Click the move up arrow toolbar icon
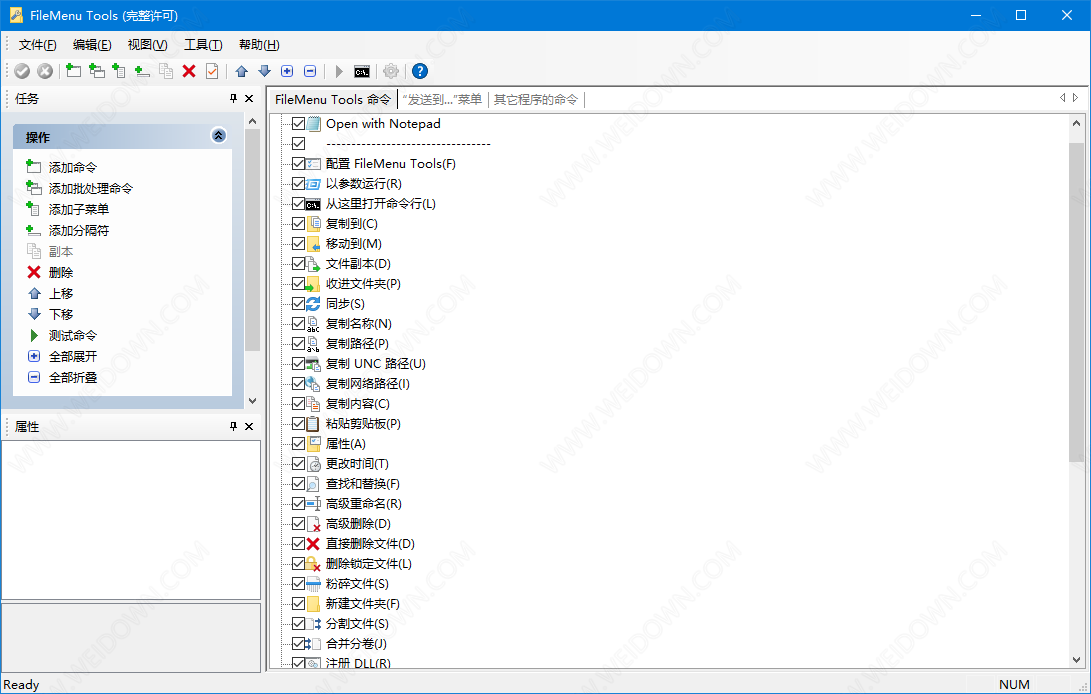The image size is (1091, 694). pyautogui.click(x=241, y=71)
